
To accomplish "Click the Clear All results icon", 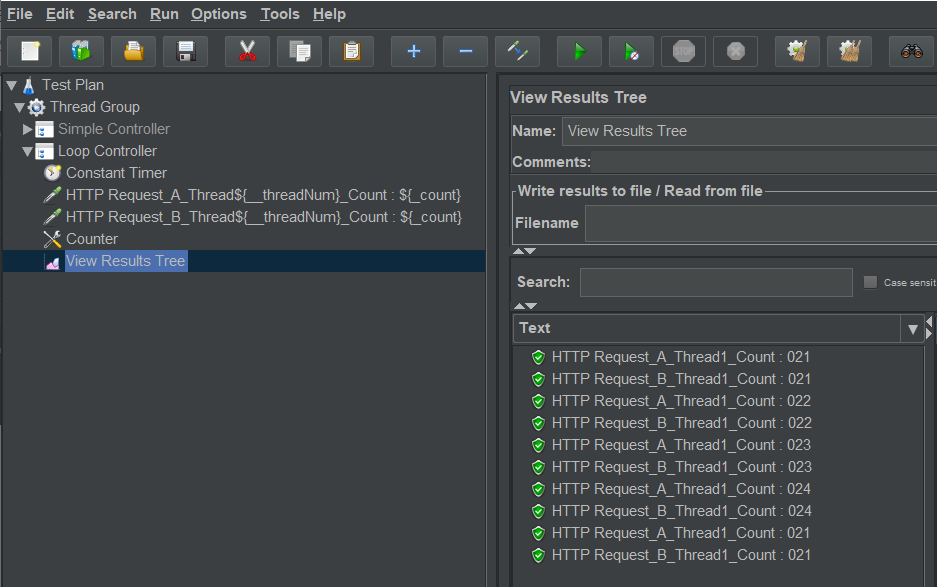I will point(849,51).
